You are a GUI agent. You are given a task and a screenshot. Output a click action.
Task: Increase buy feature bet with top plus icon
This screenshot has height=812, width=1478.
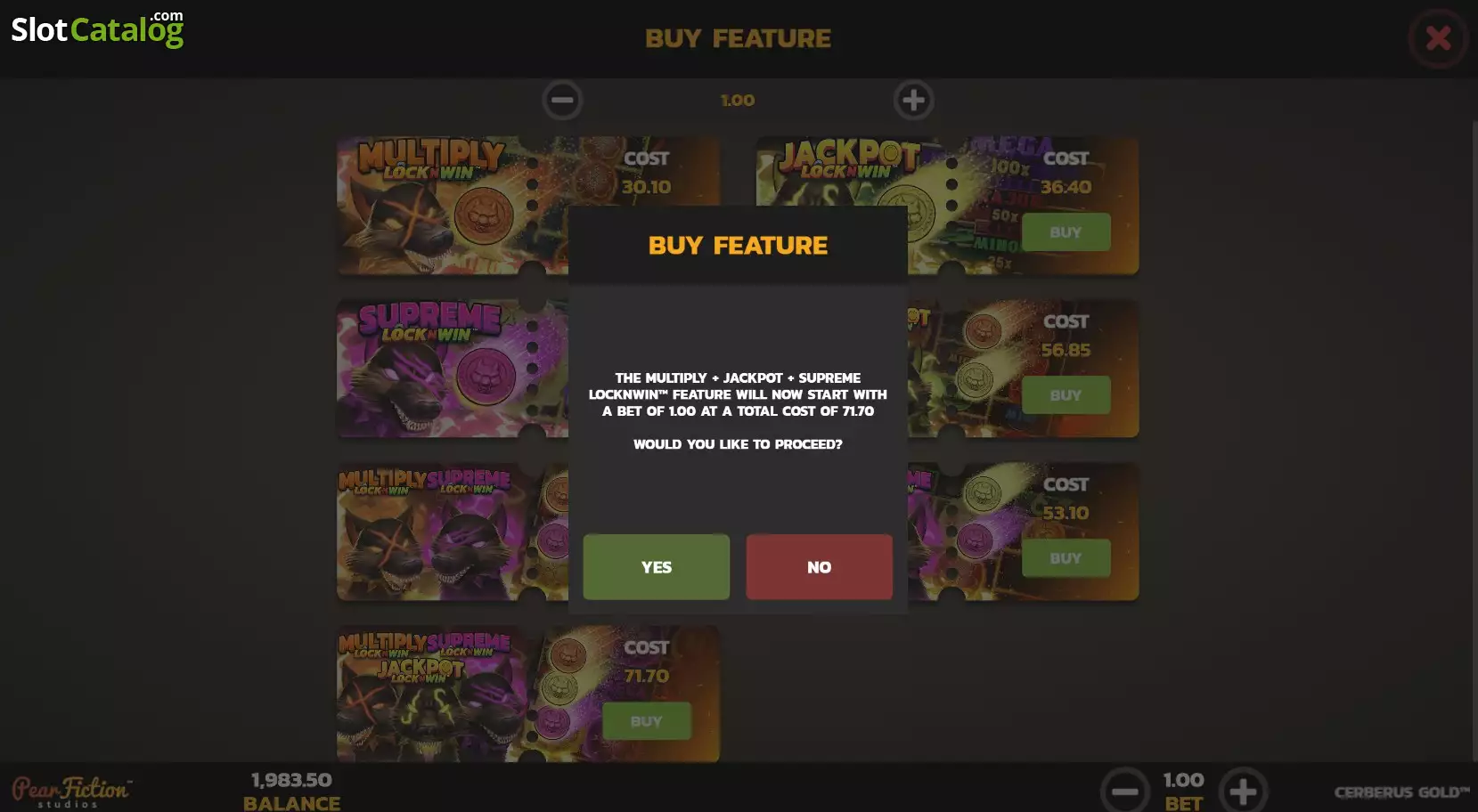point(913,100)
